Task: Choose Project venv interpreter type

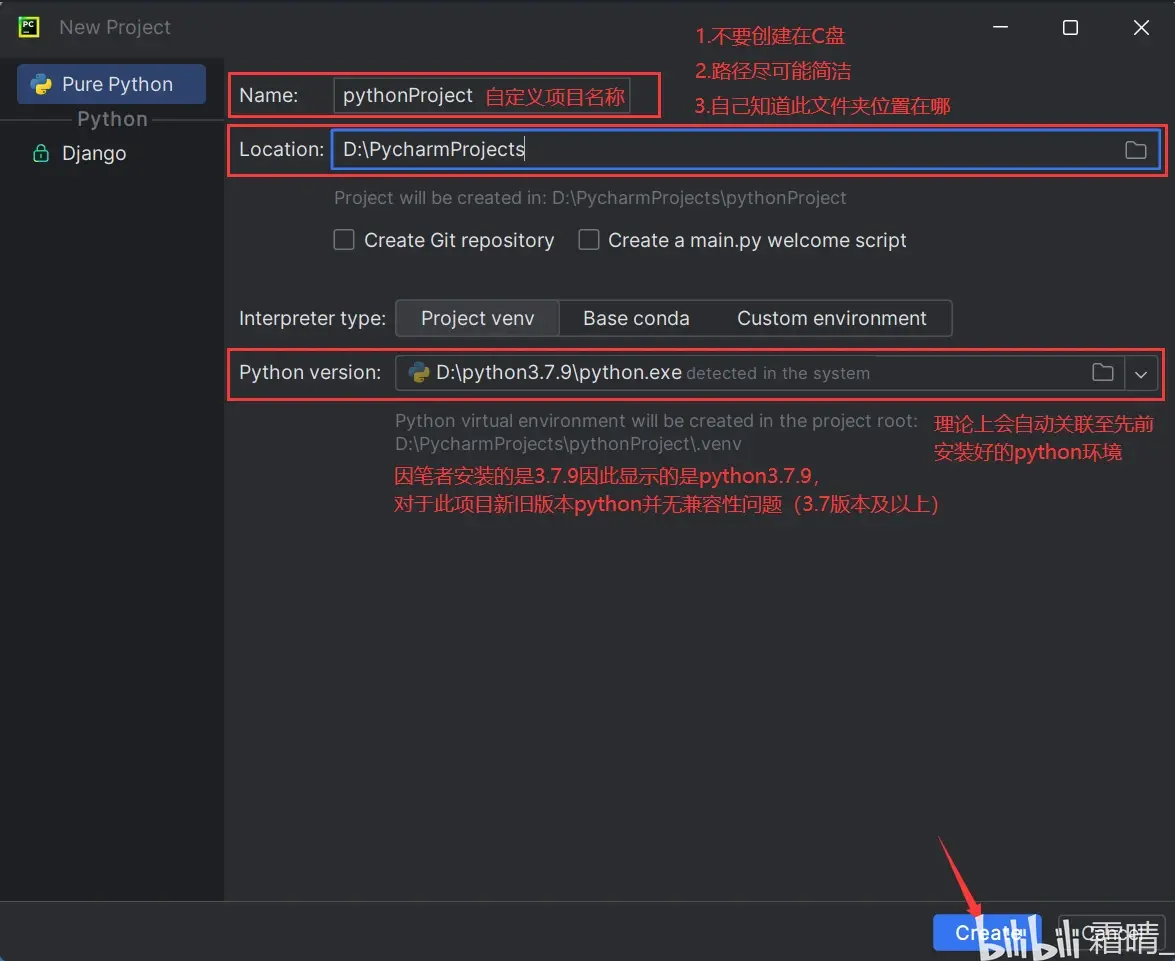Action: click(x=477, y=318)
